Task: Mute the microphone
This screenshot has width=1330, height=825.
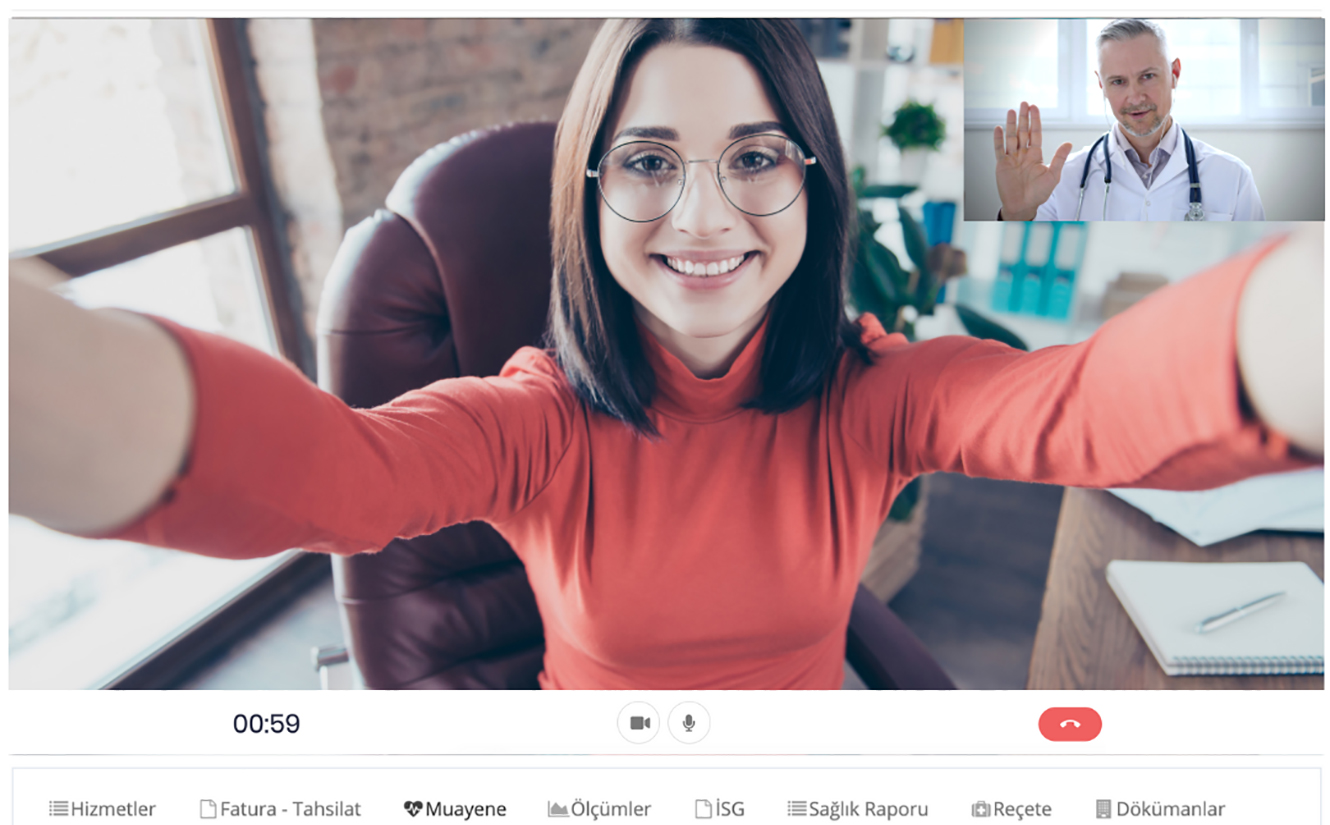Action: pos(689,723)
